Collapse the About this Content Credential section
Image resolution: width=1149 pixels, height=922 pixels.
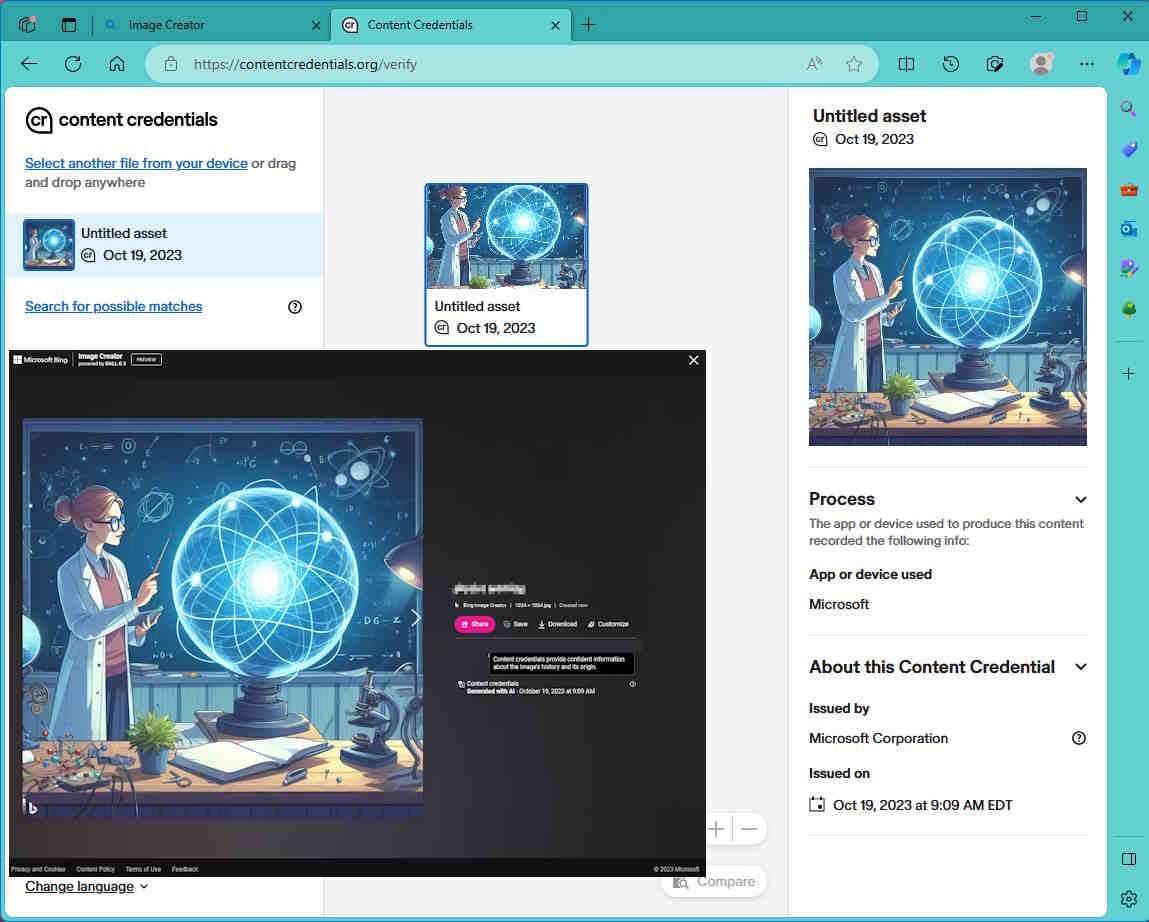tap(1080, 666)
